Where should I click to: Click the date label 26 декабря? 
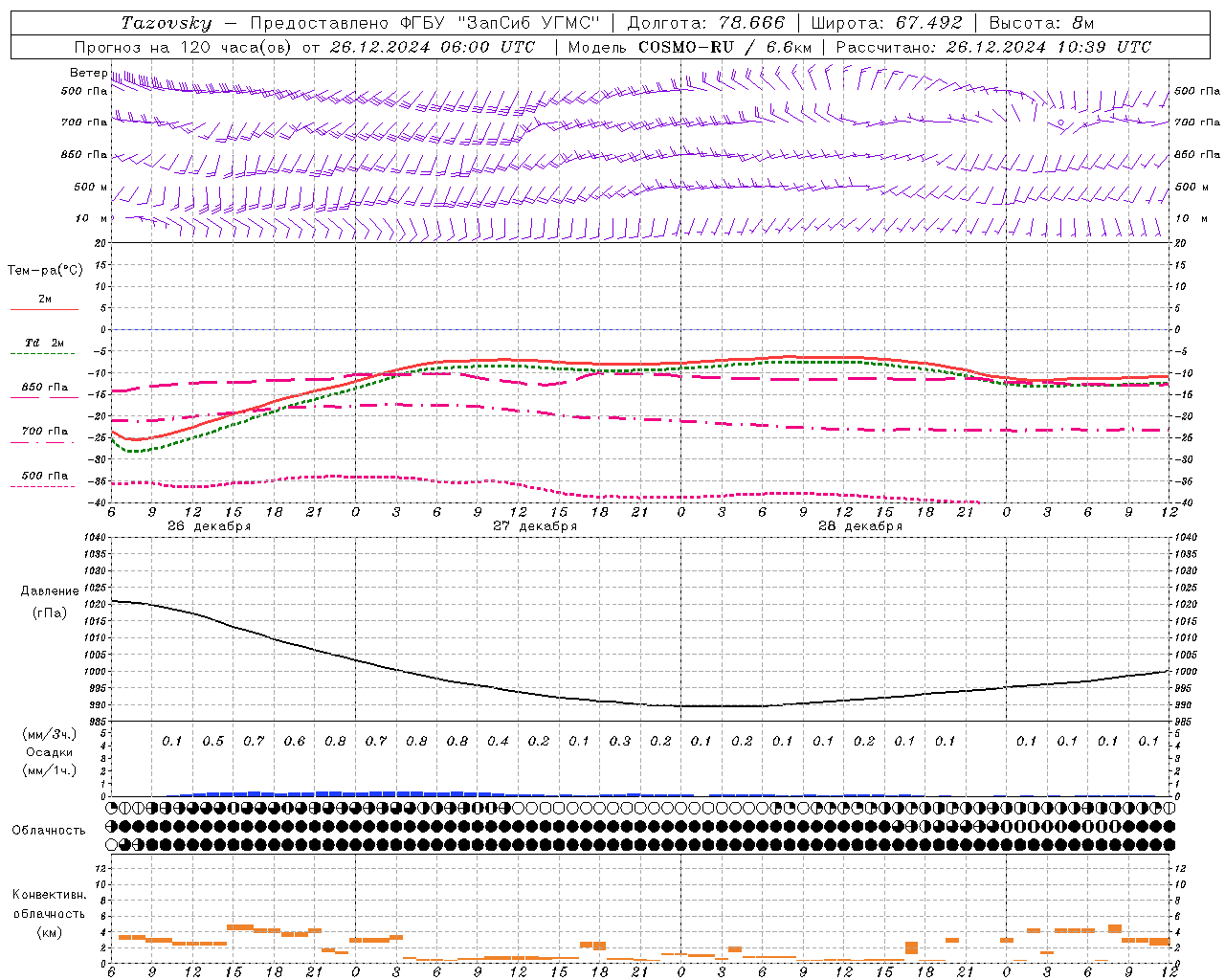209,526
